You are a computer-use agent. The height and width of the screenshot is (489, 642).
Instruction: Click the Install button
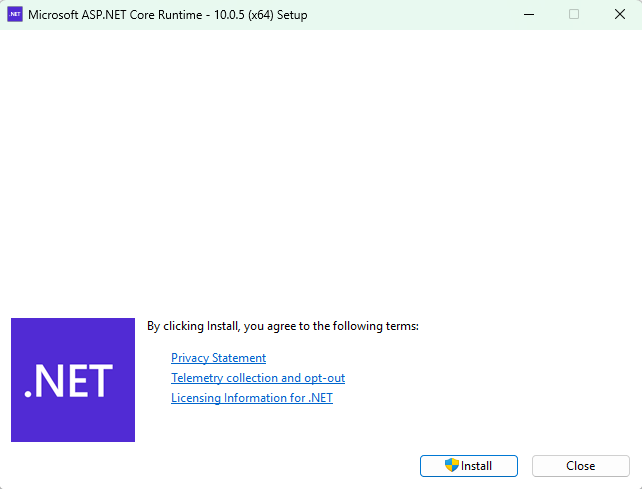tap(469, 466)
